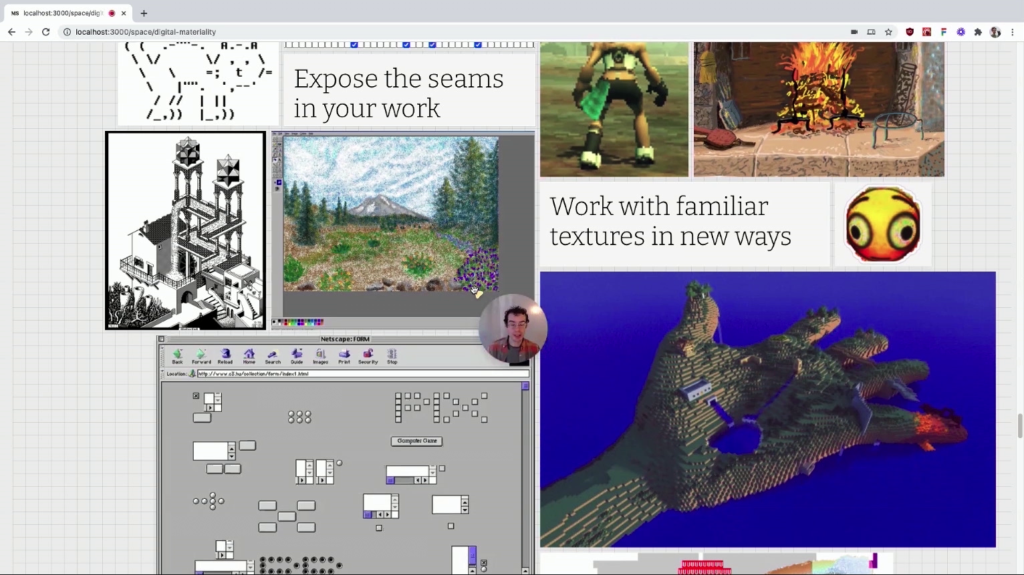The height and width of the screenshot is (575, 1024).
Task: Open the Chrome profile avatar
Action: pos(995,32)
